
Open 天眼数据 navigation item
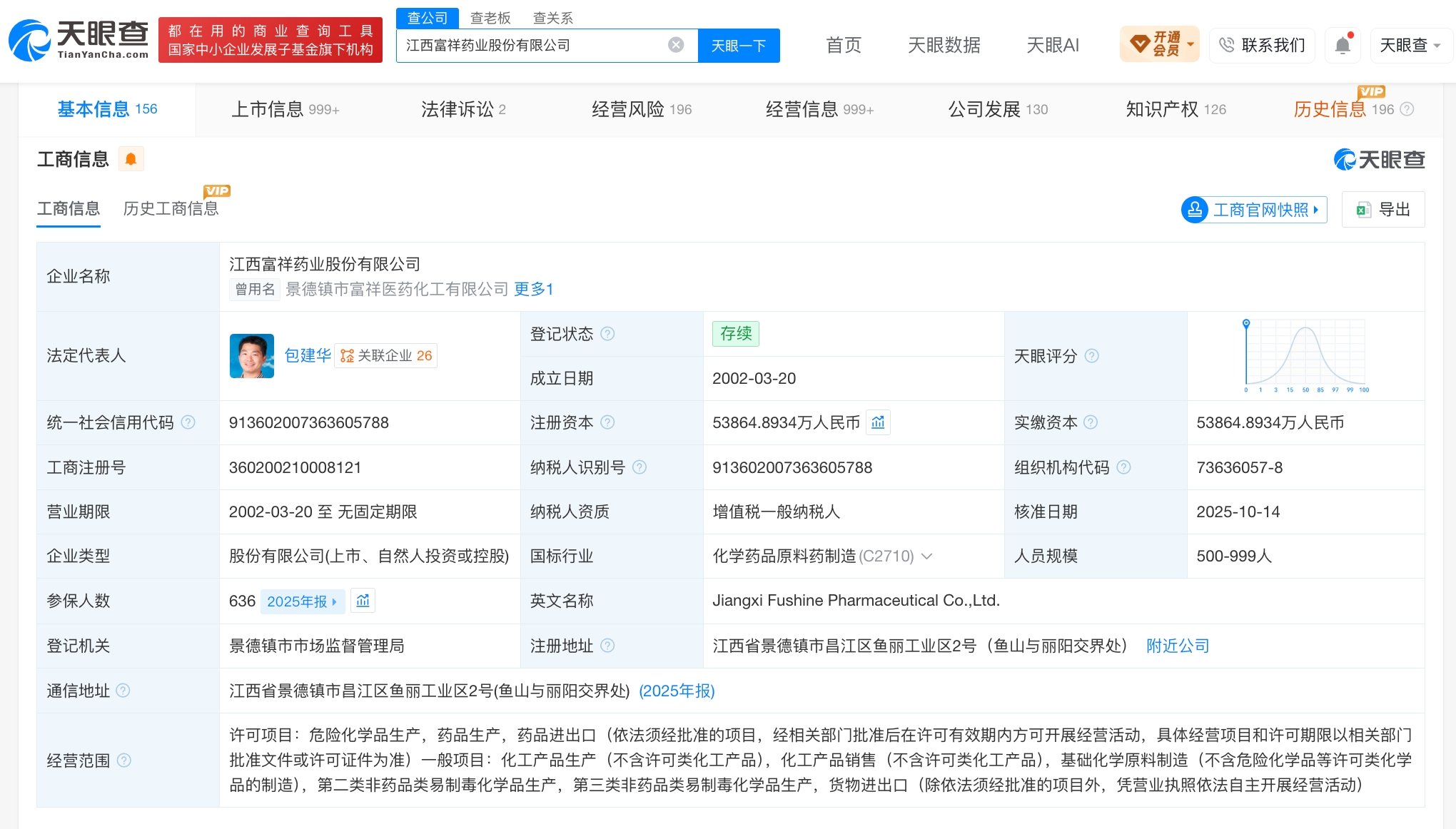[x=944, y=45]
